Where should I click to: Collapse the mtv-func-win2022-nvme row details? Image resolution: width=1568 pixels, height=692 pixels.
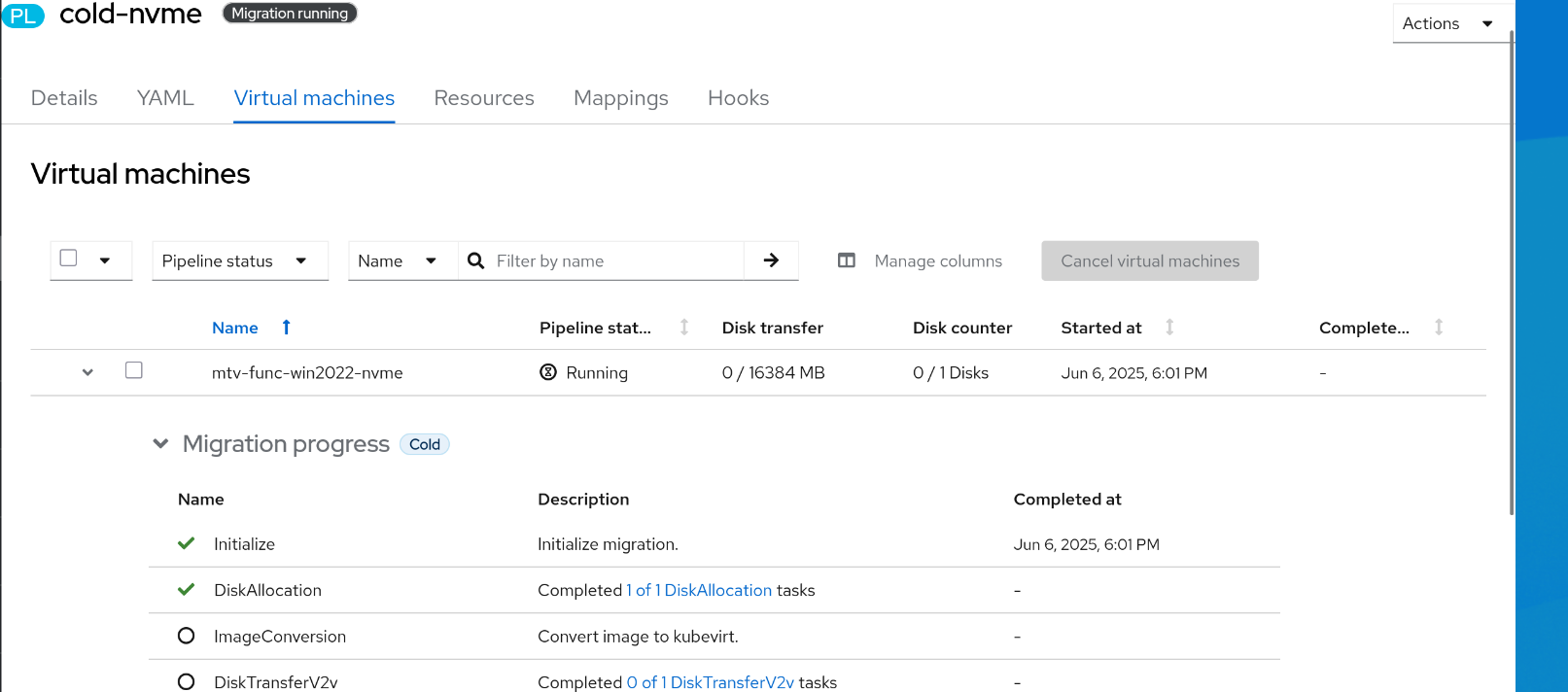point(87,372)
